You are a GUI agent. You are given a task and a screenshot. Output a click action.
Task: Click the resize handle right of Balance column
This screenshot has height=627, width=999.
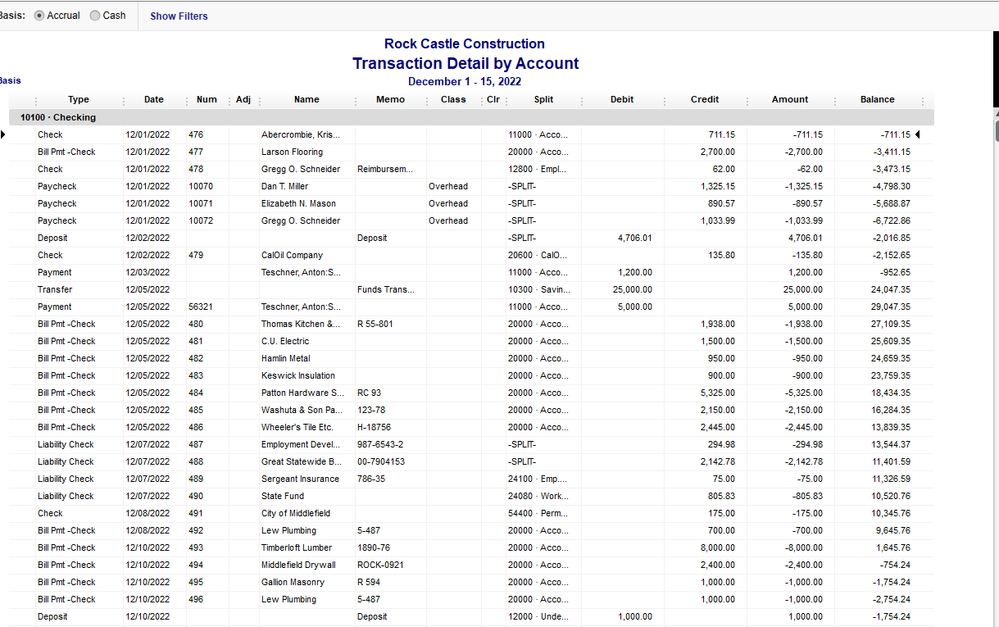tap(922, 100)
